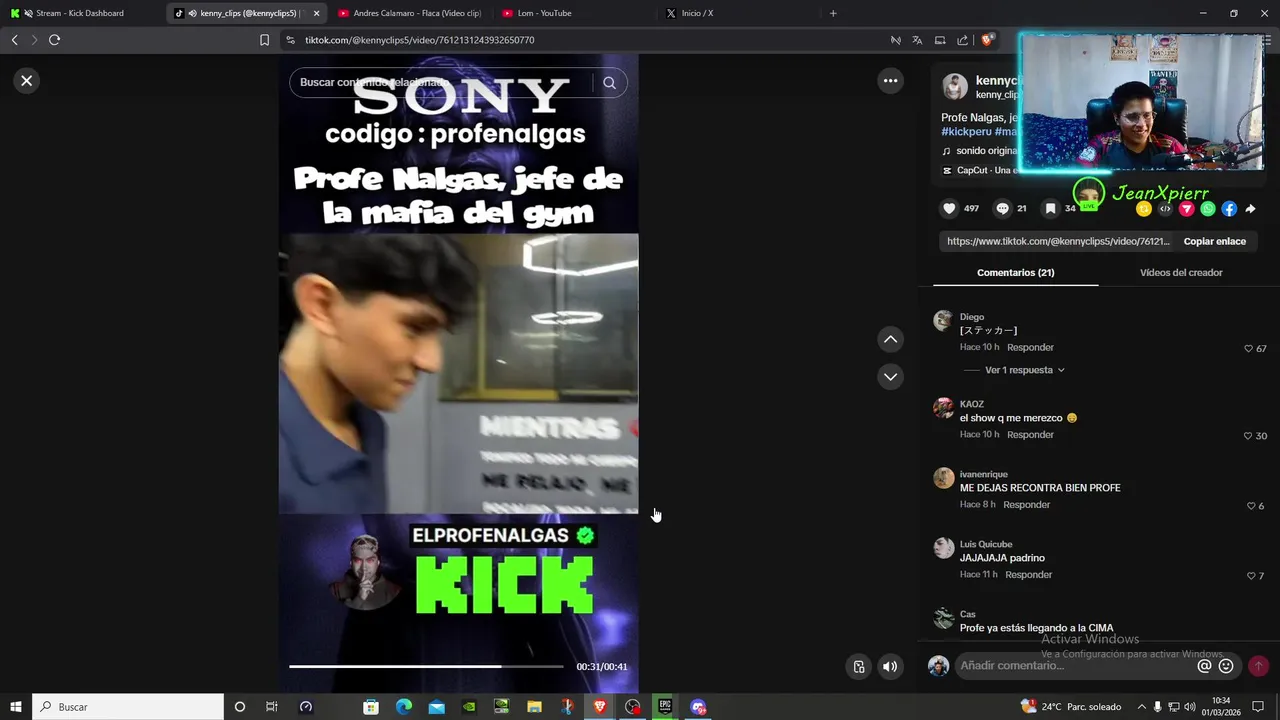1280x720 pixels.
Task: Open the Windows Start menu
Action: click(16, 707)
